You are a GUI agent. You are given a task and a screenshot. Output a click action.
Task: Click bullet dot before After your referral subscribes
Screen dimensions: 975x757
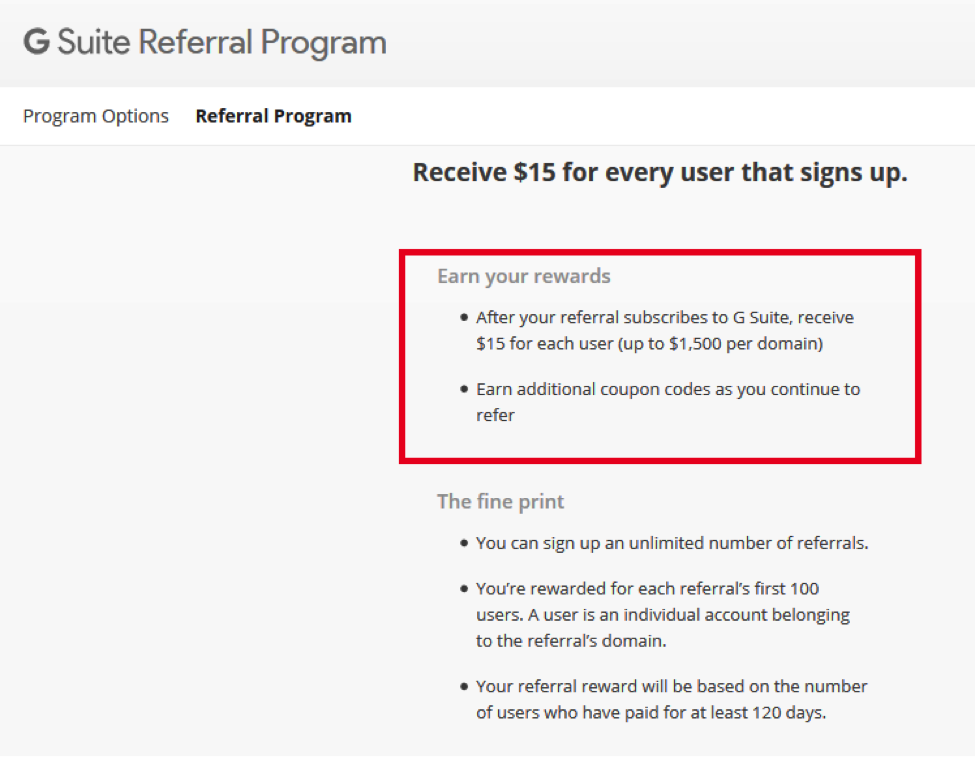[x=464, y=317]
